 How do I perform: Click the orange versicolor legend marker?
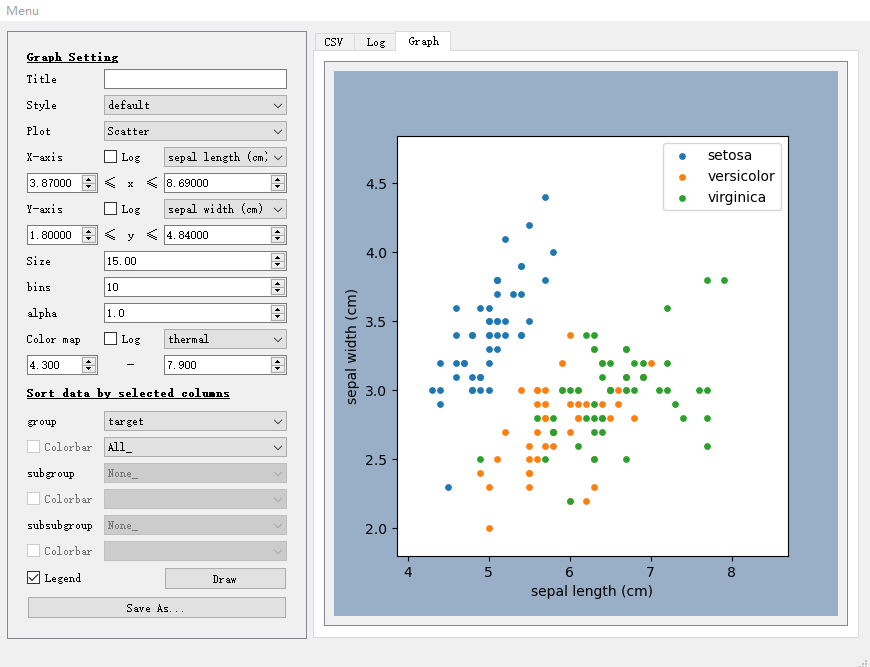click(x=682, y=178)
